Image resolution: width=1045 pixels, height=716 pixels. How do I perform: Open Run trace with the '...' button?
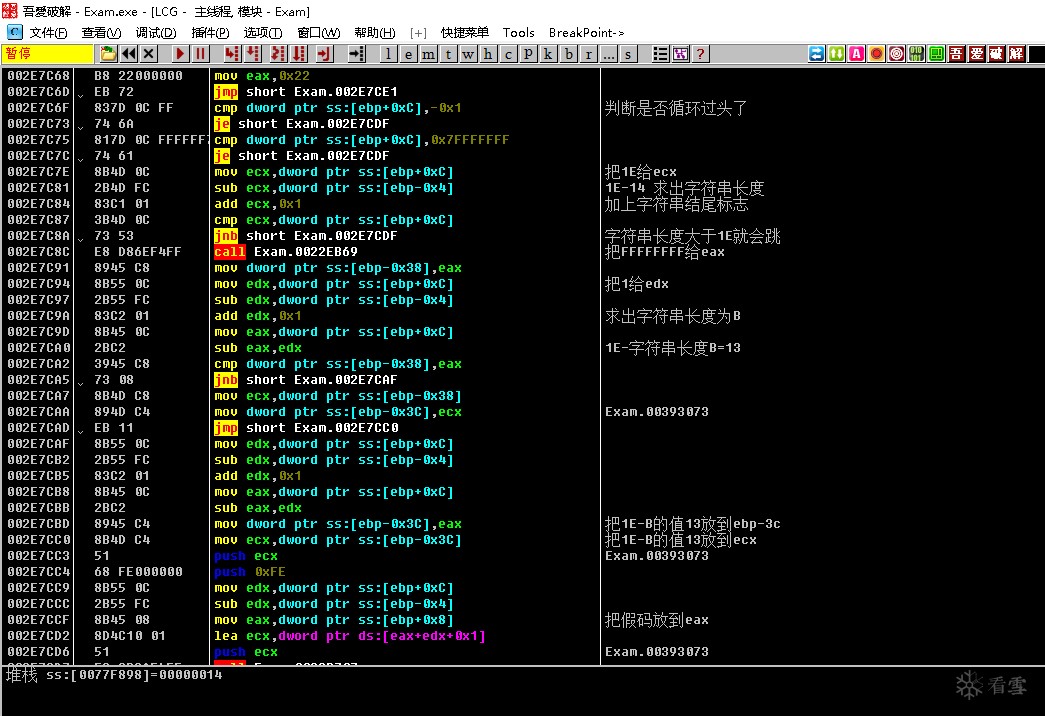tap(608, 54)
